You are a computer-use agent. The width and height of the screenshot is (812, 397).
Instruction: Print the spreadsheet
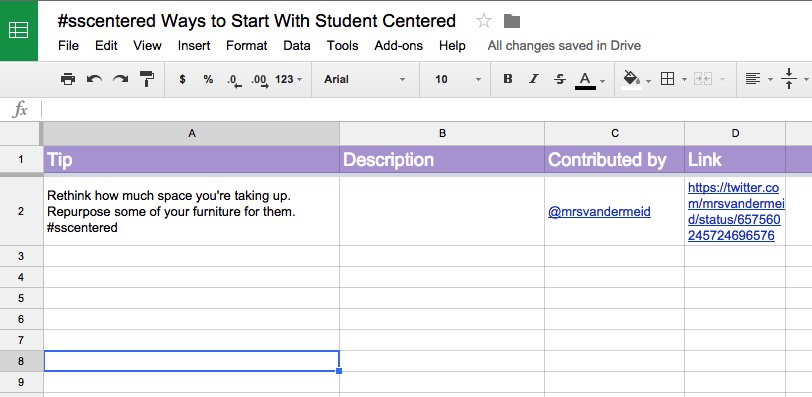point(68,79)
